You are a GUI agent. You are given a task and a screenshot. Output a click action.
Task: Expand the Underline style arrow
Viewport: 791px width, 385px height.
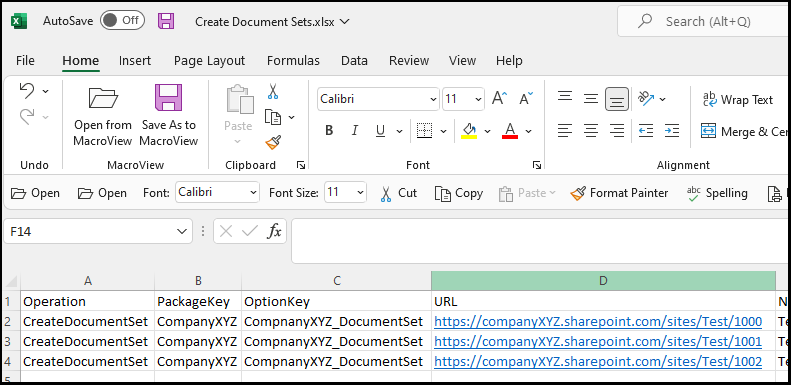[399, 132]
